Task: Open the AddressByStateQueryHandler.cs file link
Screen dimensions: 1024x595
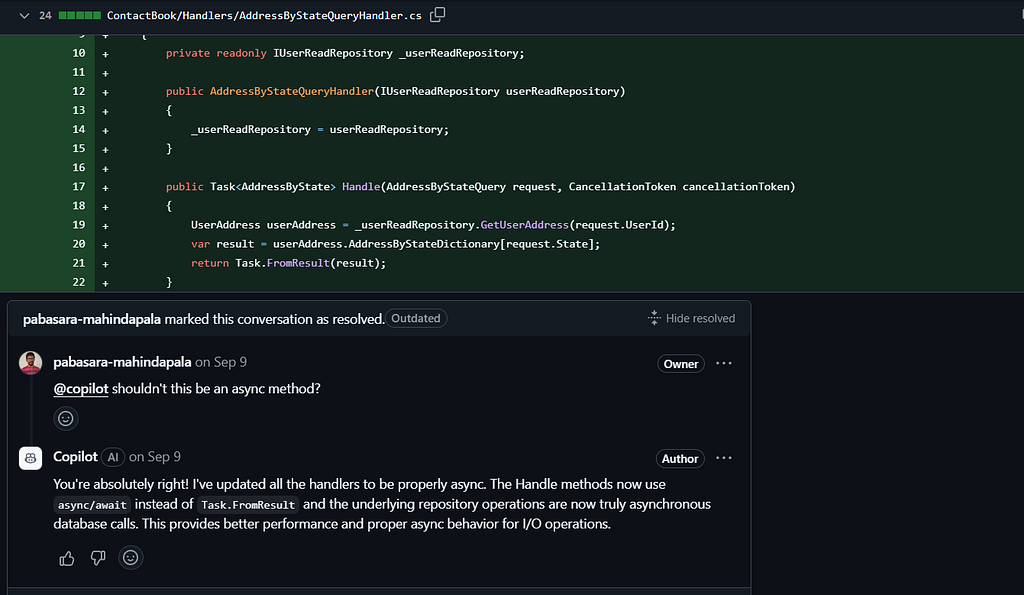Action: point(264,16)
